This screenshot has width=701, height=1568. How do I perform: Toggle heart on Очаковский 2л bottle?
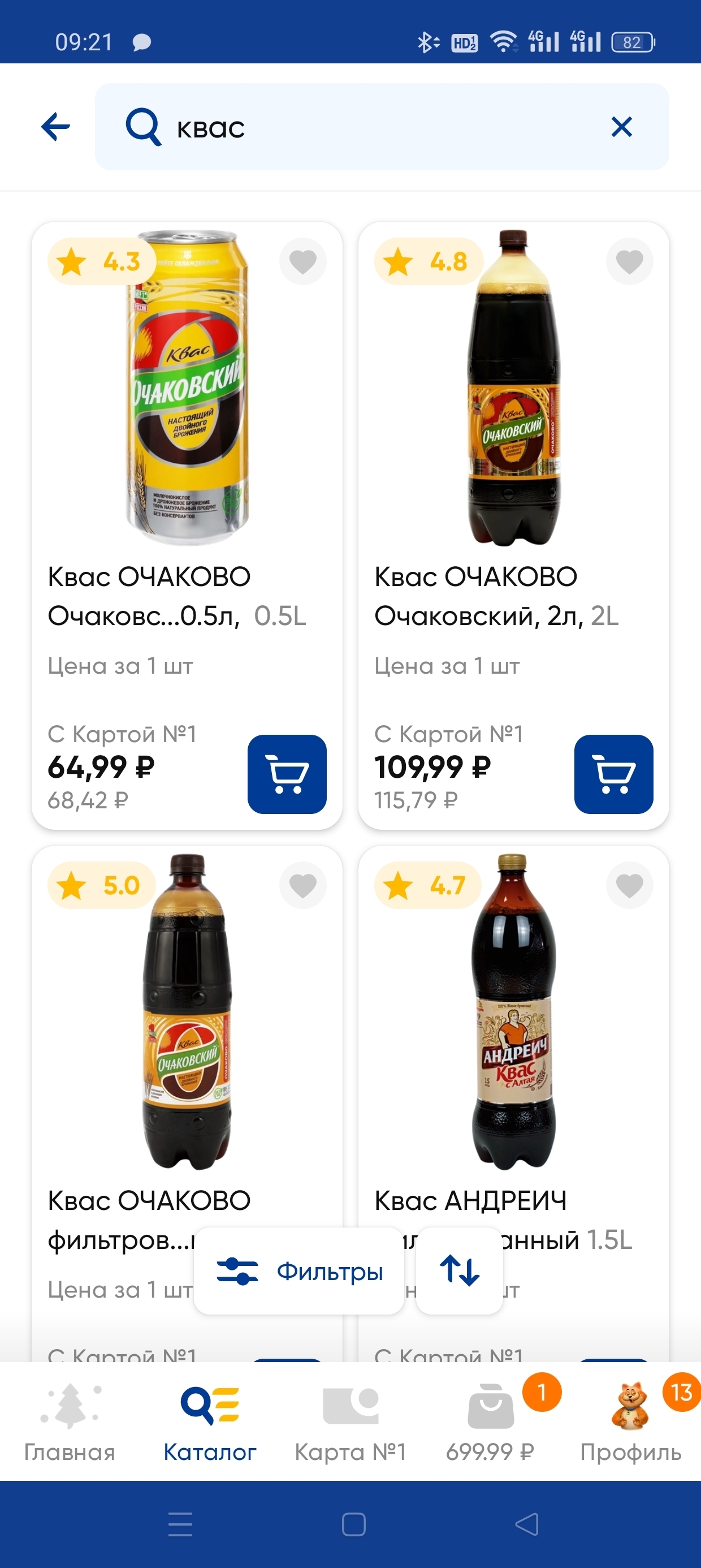[x=629, y=261]
